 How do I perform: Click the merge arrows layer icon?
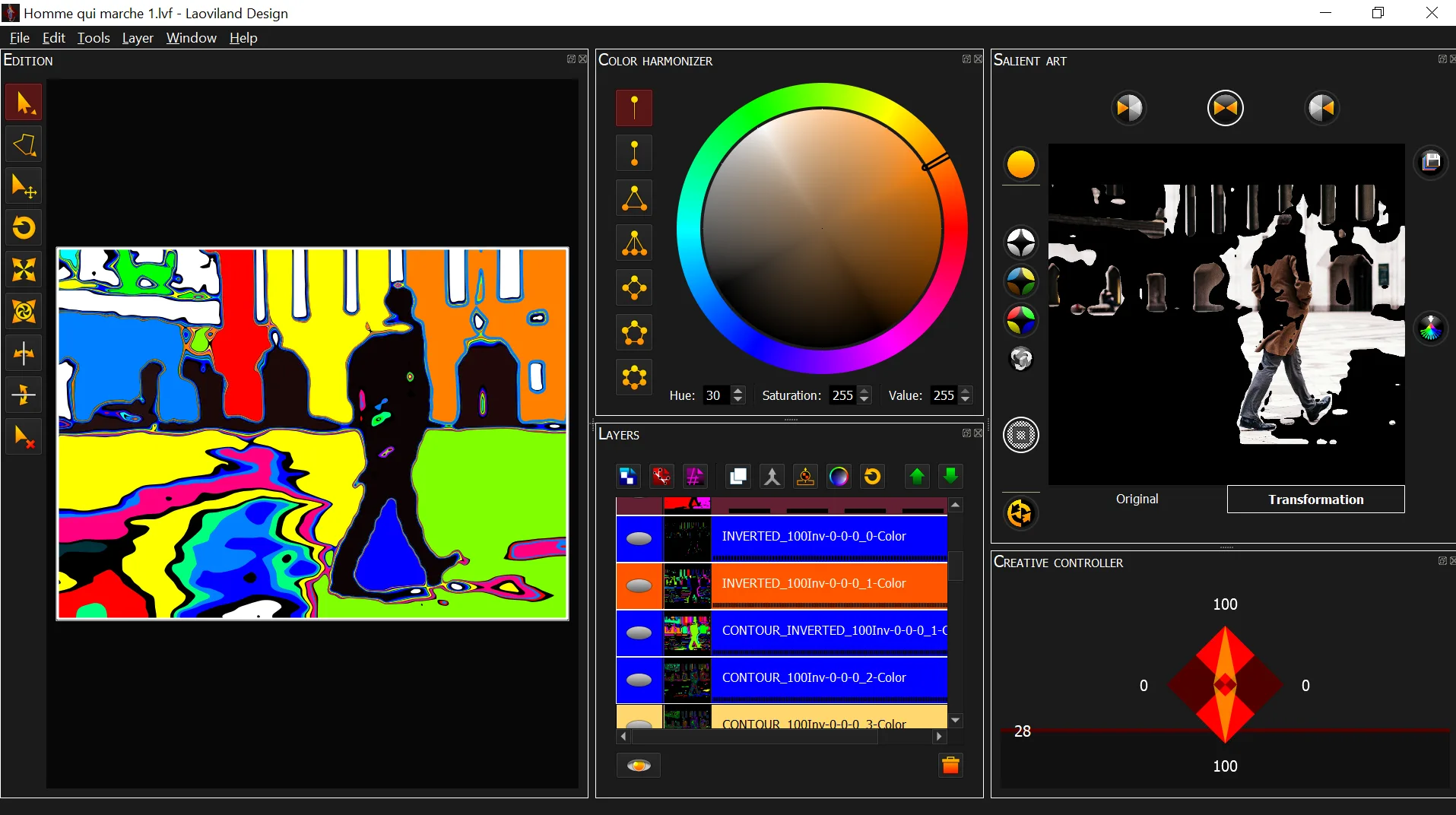click(x=772, y=477)
